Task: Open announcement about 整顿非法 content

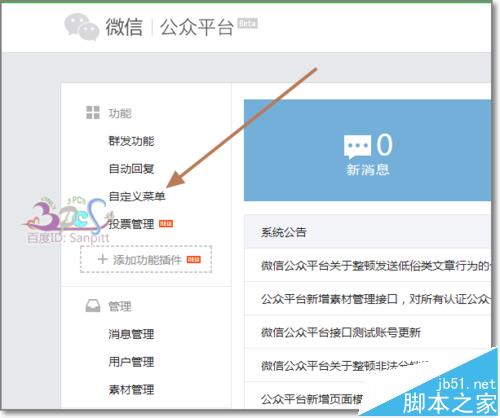Action: tap(345, 366)
